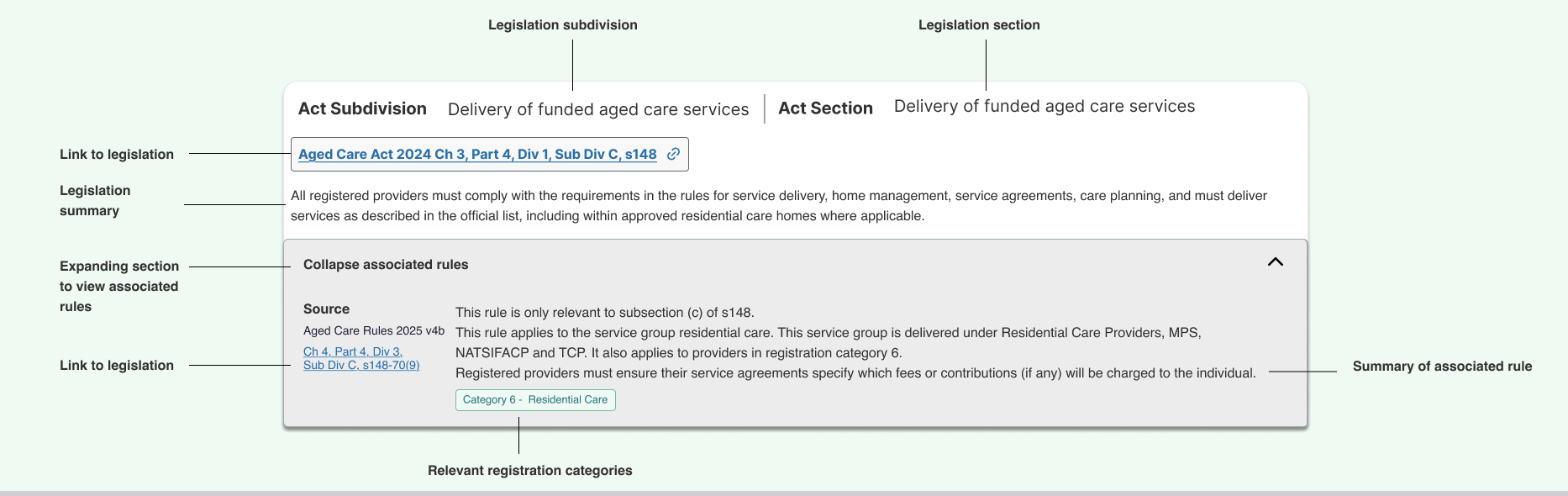Click the Legislation subdivision annotation label

tap(563, 24)
